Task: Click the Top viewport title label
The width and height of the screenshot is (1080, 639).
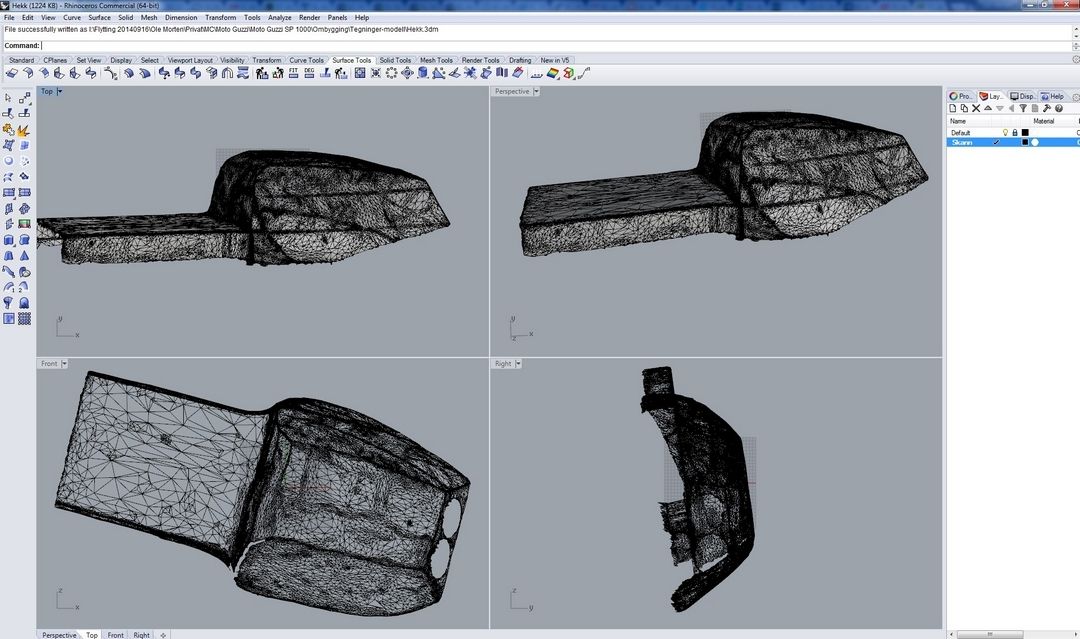Action: [x=47, y=91]
